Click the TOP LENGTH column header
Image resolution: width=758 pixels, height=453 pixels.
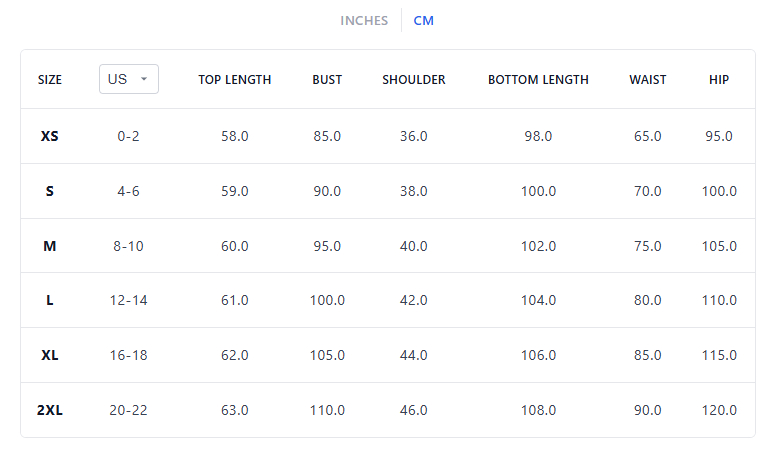point(235,80)
